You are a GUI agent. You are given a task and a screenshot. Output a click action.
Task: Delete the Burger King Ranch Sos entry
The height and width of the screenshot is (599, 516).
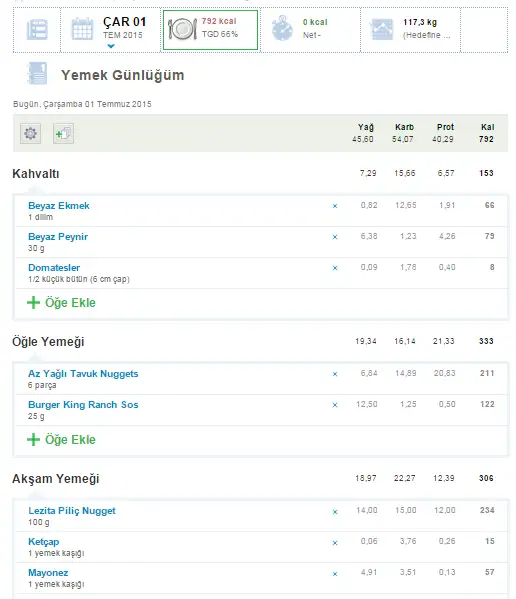point(335,405)
